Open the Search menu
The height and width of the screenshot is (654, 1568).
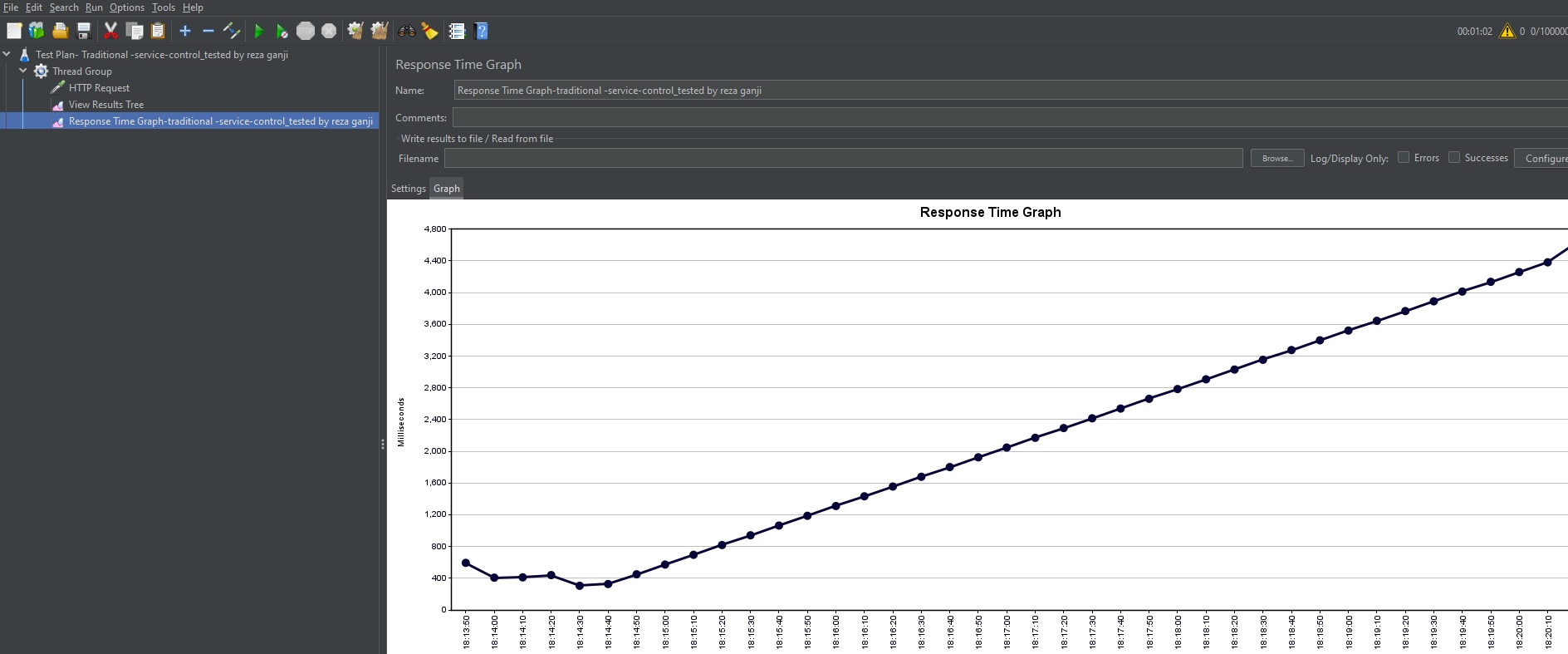click(64, 7)
